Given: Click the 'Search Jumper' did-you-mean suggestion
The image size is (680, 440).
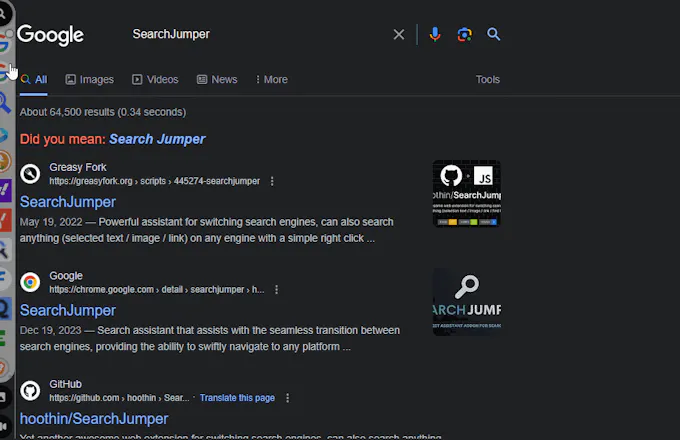Looking at the screenshot, I should (157, 139).
